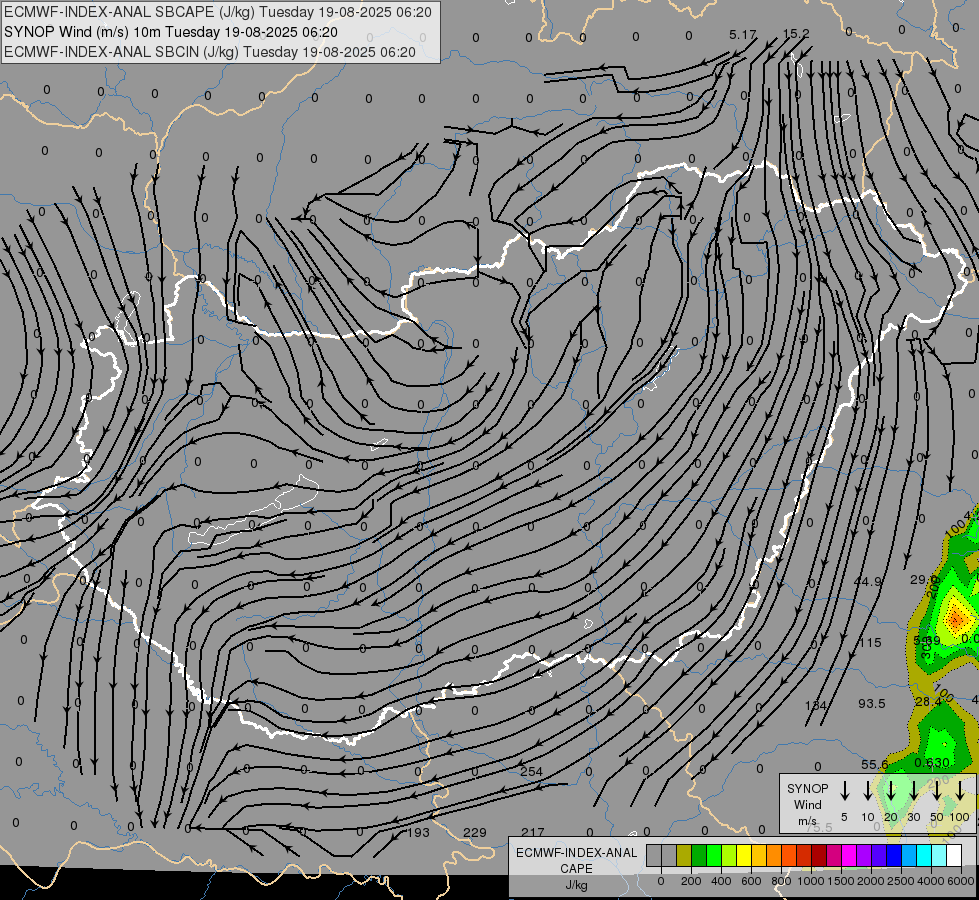Click the 229 value on the map
This screenshot has height=900, width=979.
point(475,833)
